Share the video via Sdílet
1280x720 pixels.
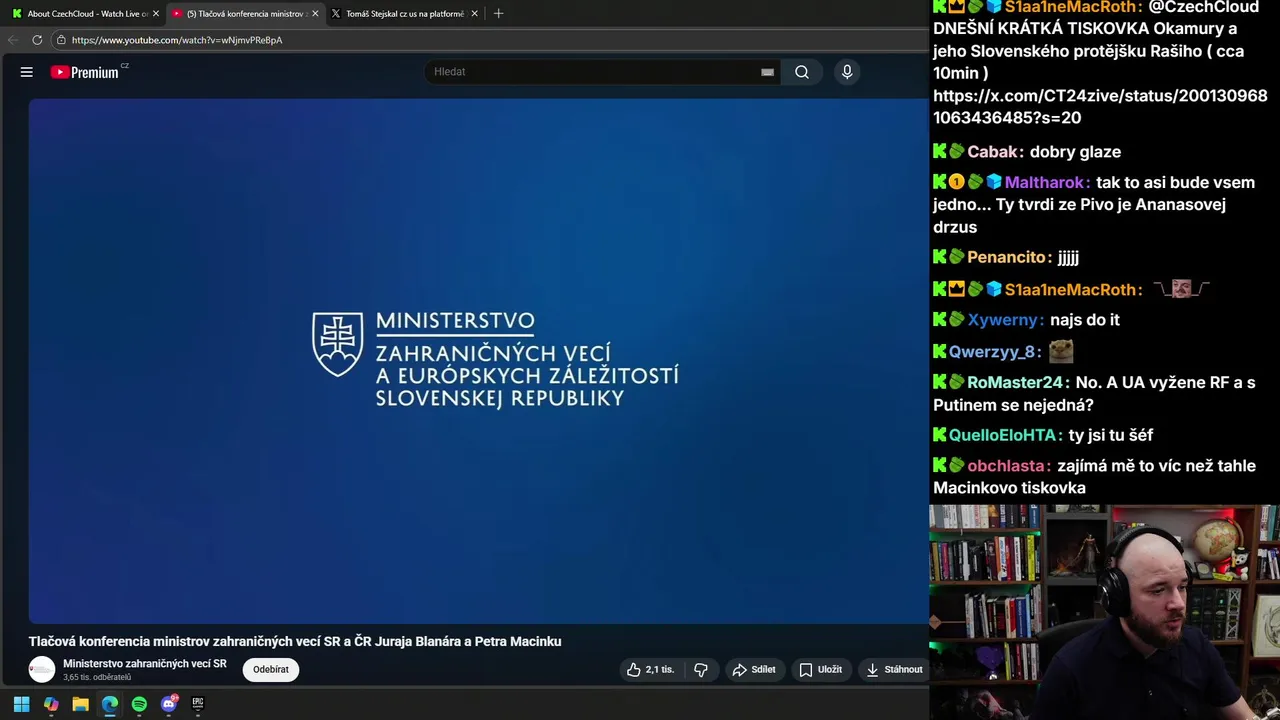click(x=754, y=669)
